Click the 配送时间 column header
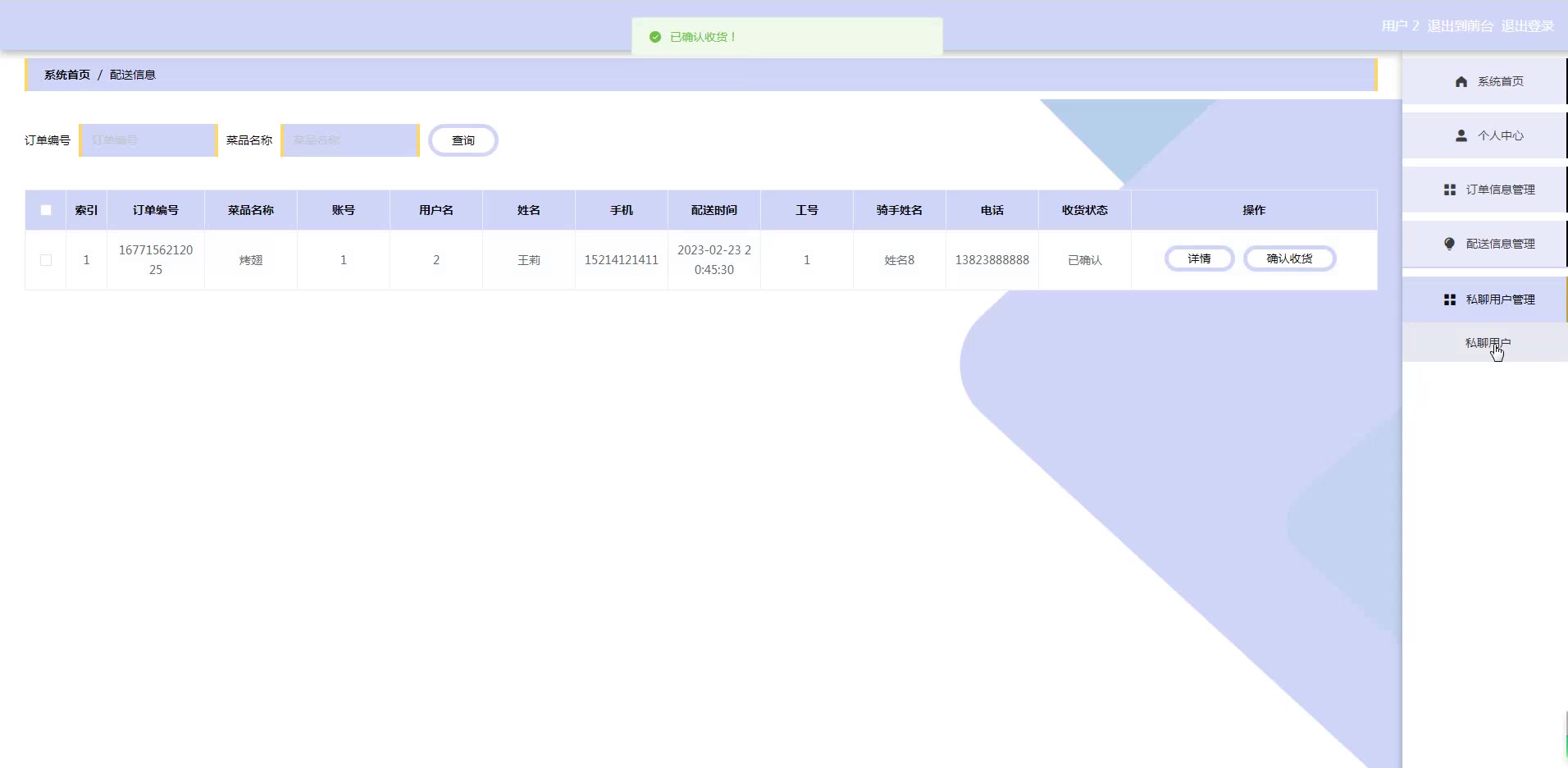This screenshot has width=1568, height=768. pos(714,210)
